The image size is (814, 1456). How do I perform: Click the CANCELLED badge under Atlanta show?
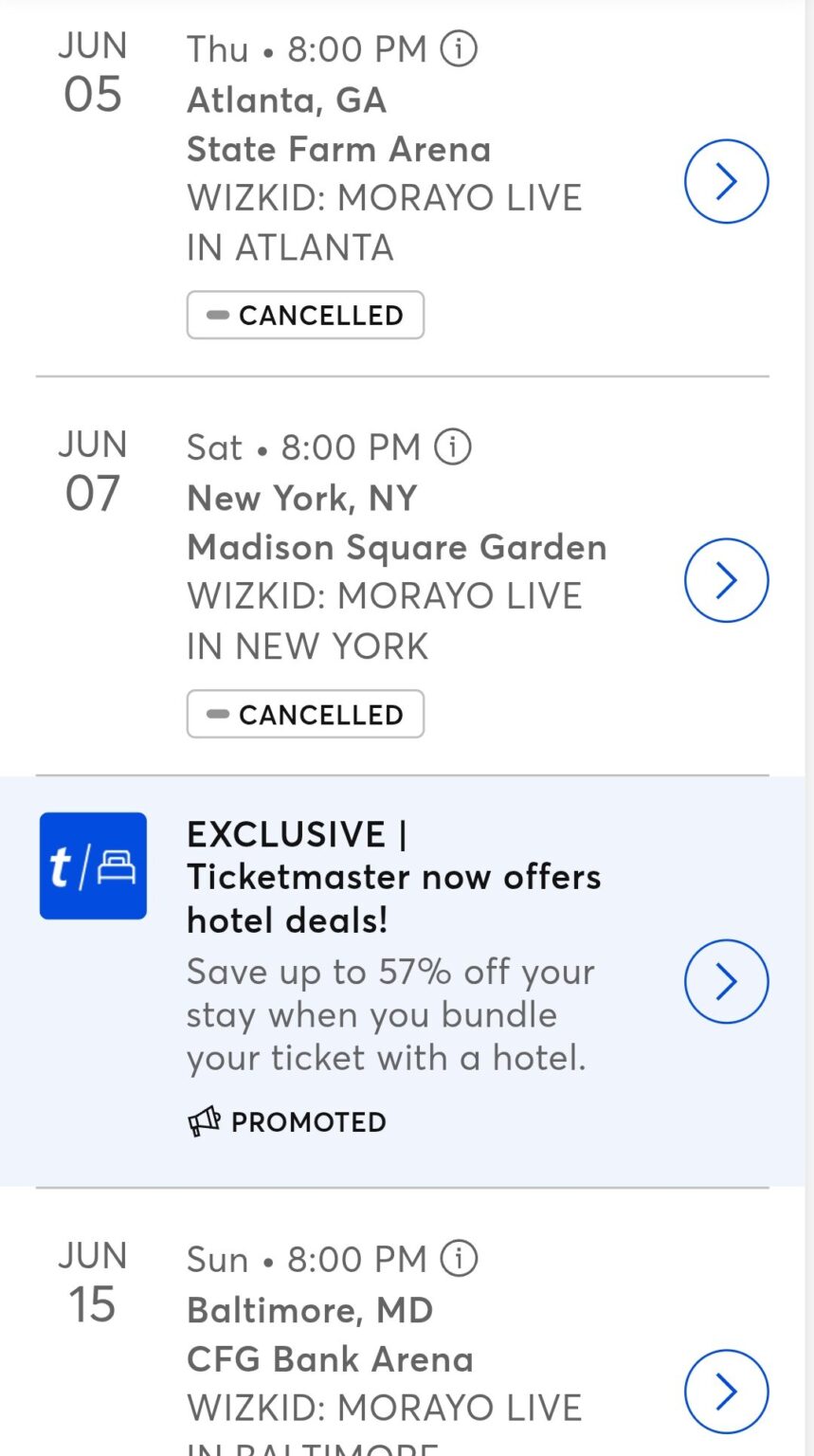click(x=305, y=315)
